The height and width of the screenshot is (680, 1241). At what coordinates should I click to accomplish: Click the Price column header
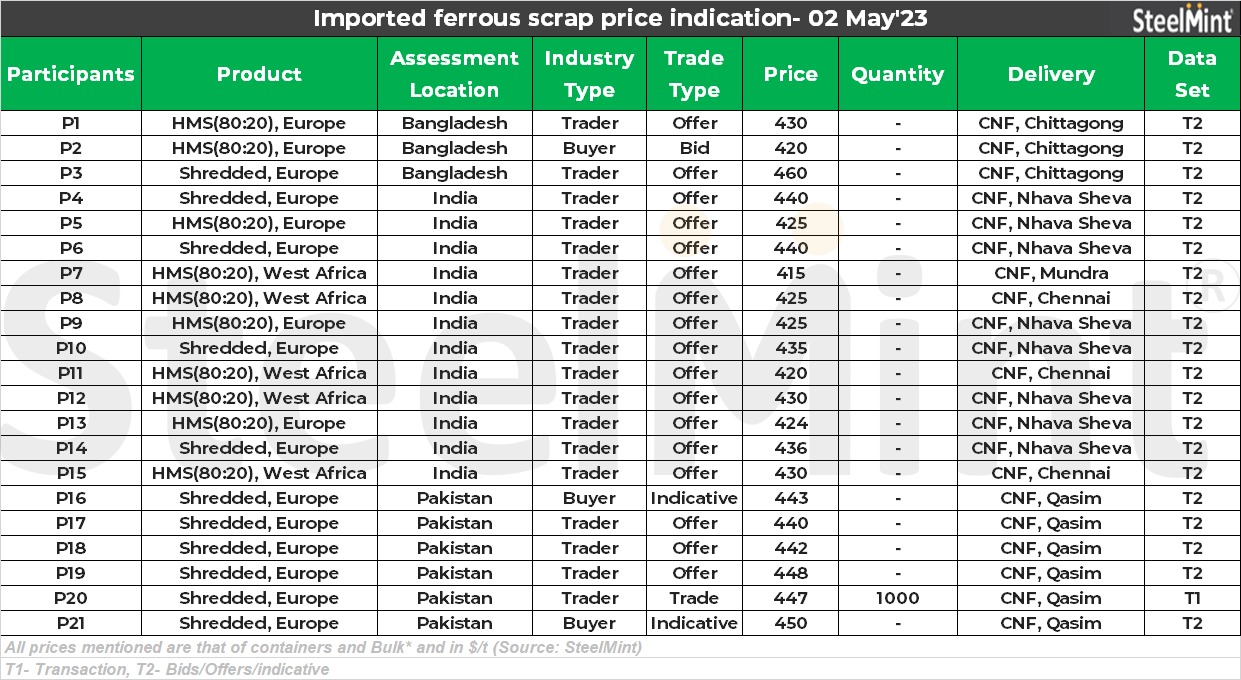pyautogui.click(x=790, y=74)
